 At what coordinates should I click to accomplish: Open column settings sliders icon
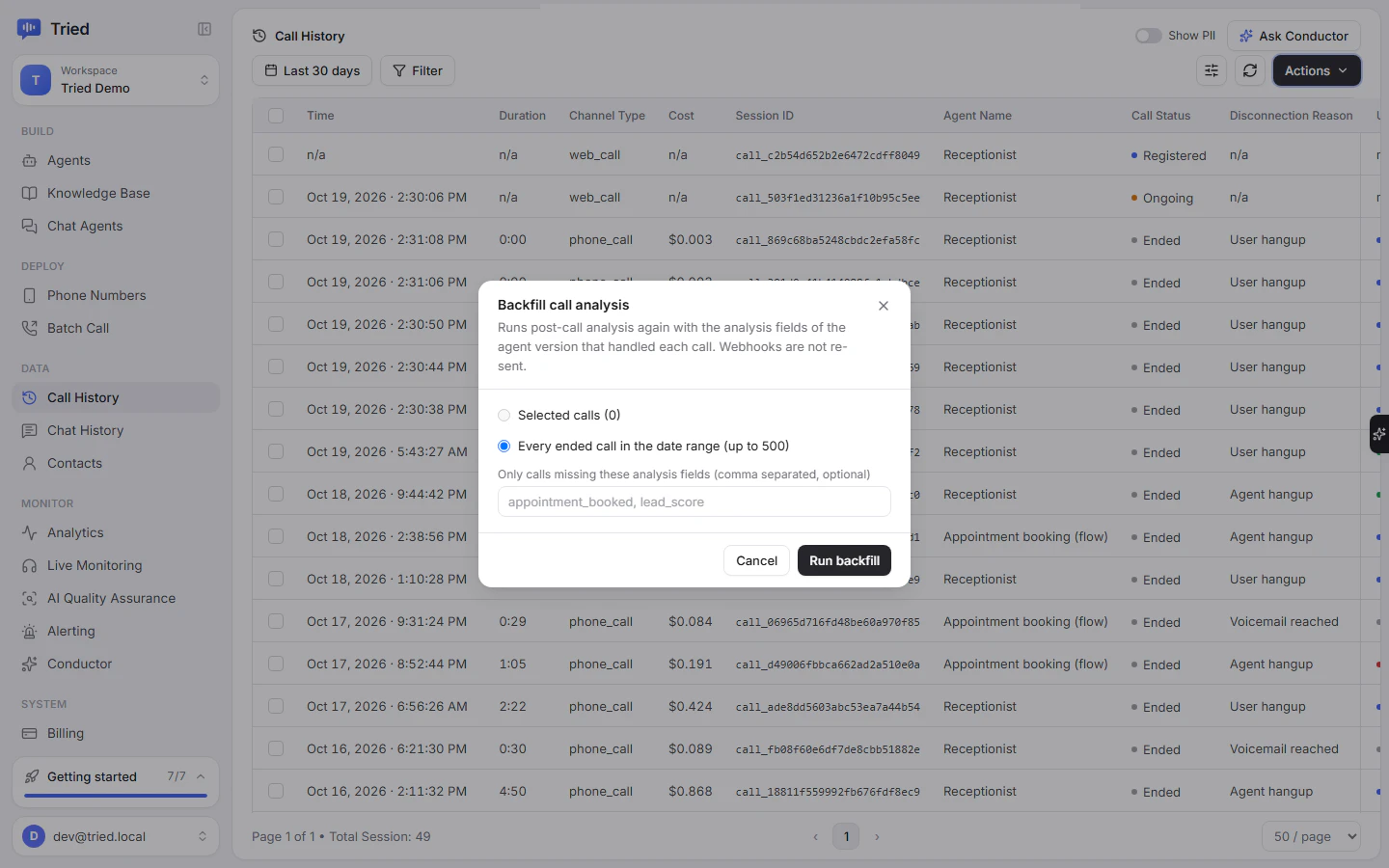tap(1212, 70)
